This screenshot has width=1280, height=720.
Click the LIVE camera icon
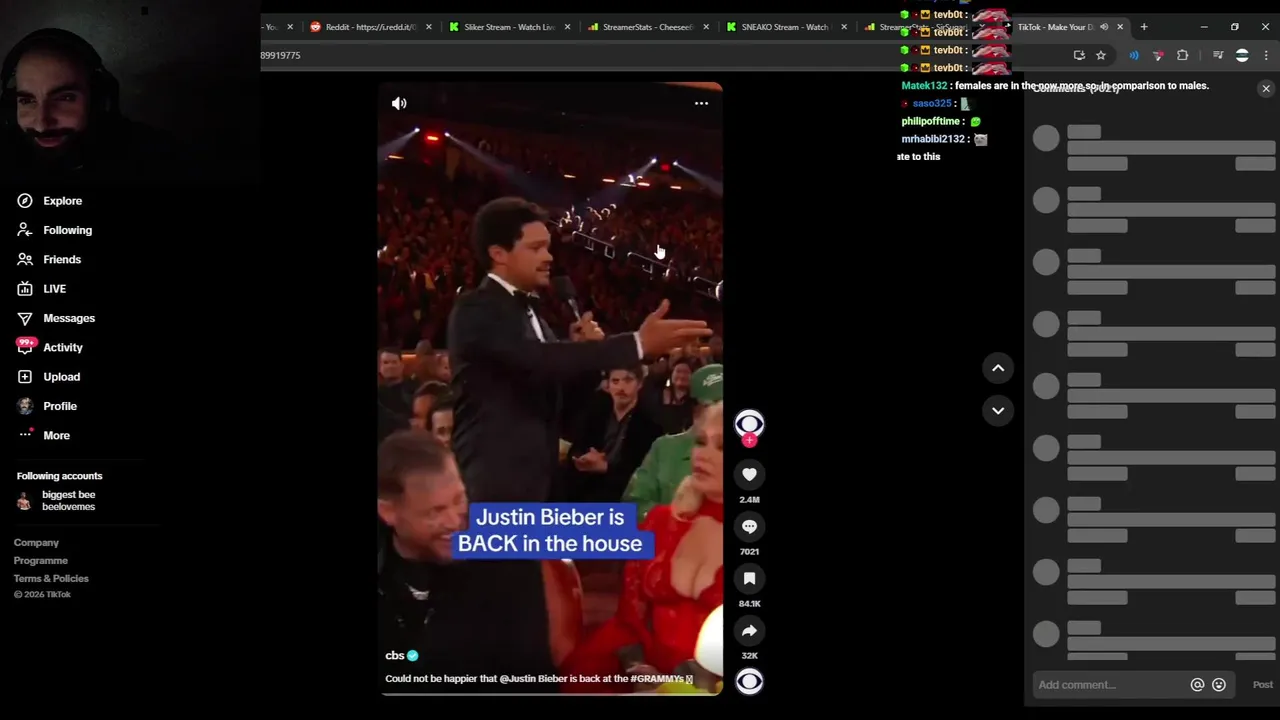pos(25,289)
